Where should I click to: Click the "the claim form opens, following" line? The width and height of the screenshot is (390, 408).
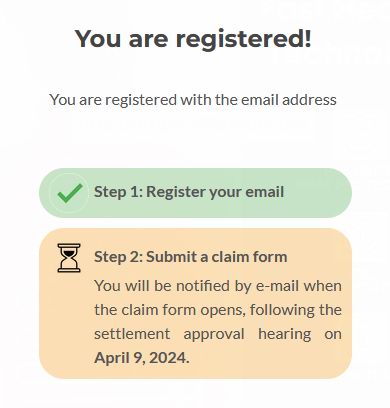point(218,310)
